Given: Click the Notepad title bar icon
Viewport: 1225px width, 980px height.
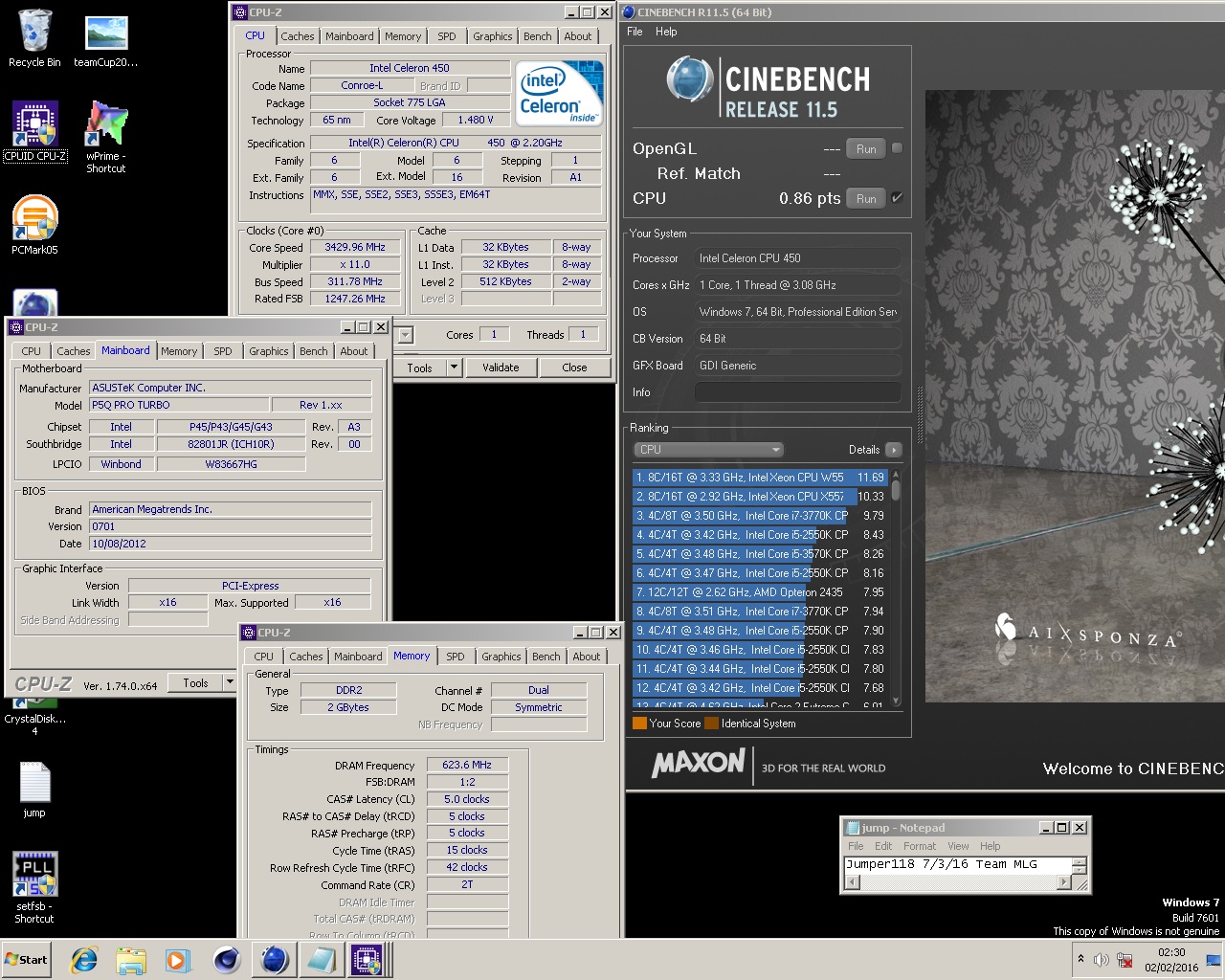Looking at the screenshot, I should pos(852,828).
